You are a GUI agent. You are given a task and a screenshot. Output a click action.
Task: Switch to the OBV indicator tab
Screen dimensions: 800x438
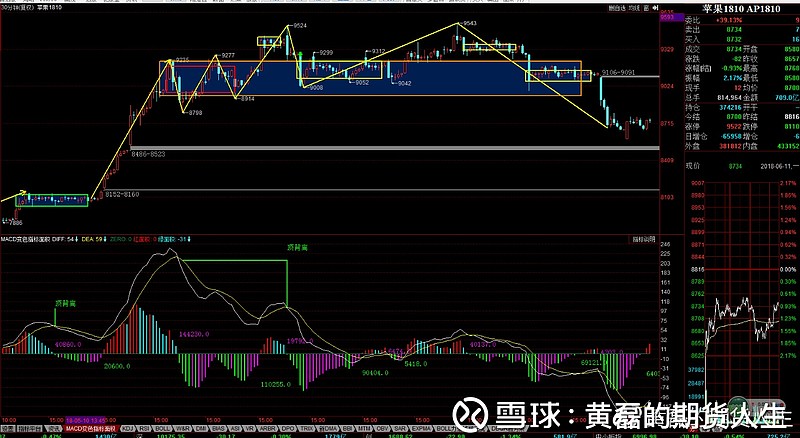tap(380, 428)
